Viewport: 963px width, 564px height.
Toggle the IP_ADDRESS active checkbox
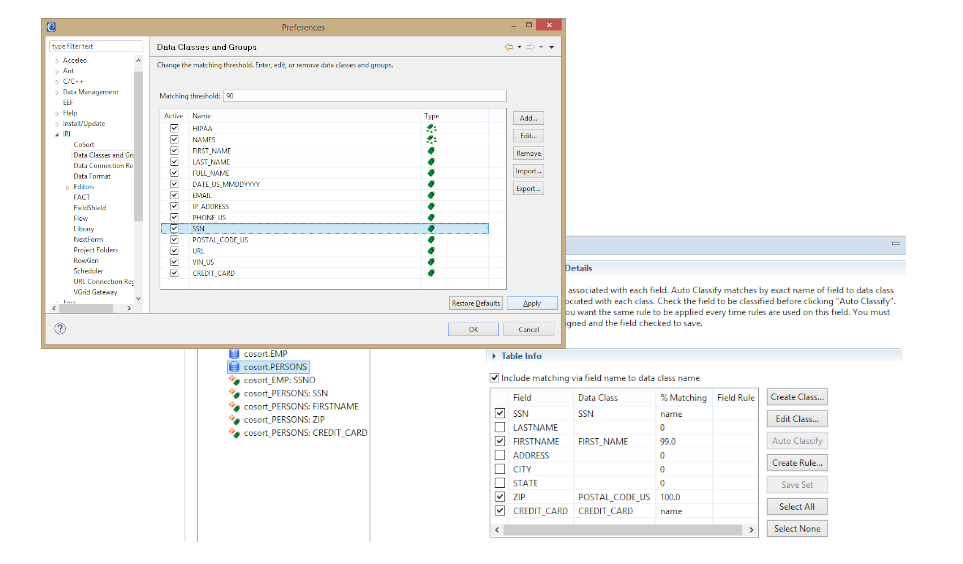(x=174, y=206)
